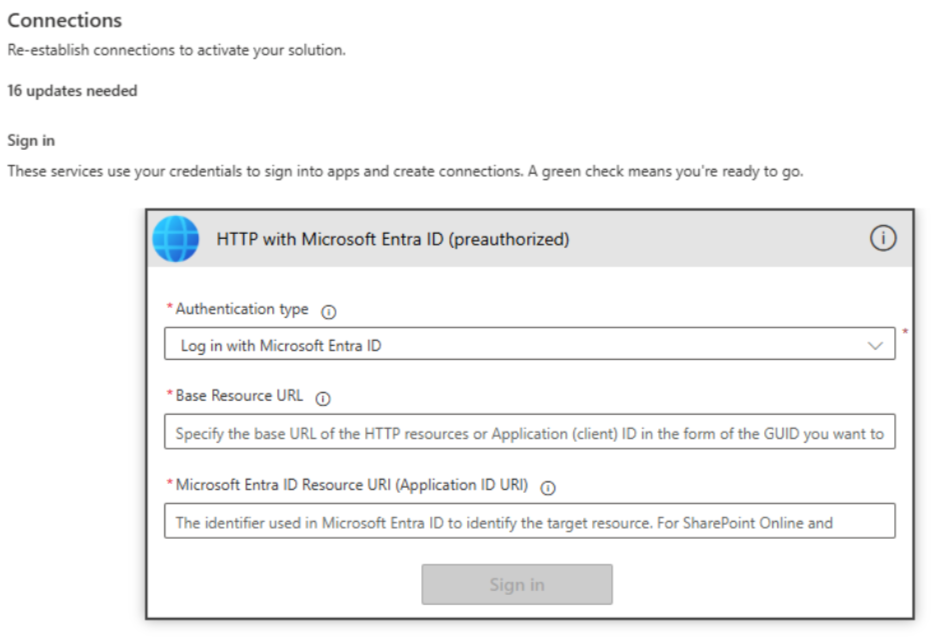The height and width of the screenshot is (637, 946).
Task: Click 'Re-establish connections to activate your solution' text
Action: click(177, 50)
